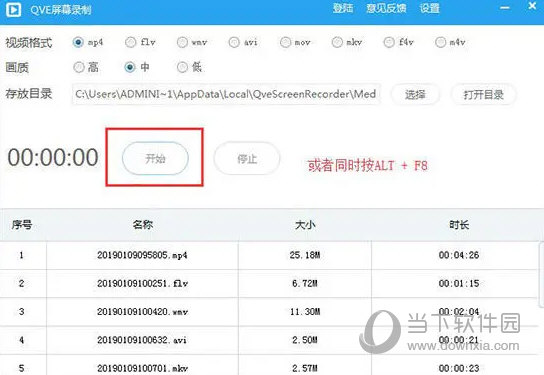
Task: Select mp4 video format
Action: [78, 42]
